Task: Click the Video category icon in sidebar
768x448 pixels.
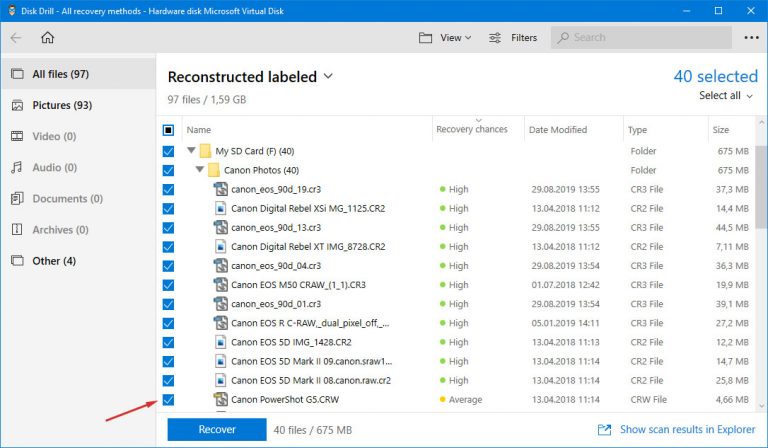Action: click(17, 136)
